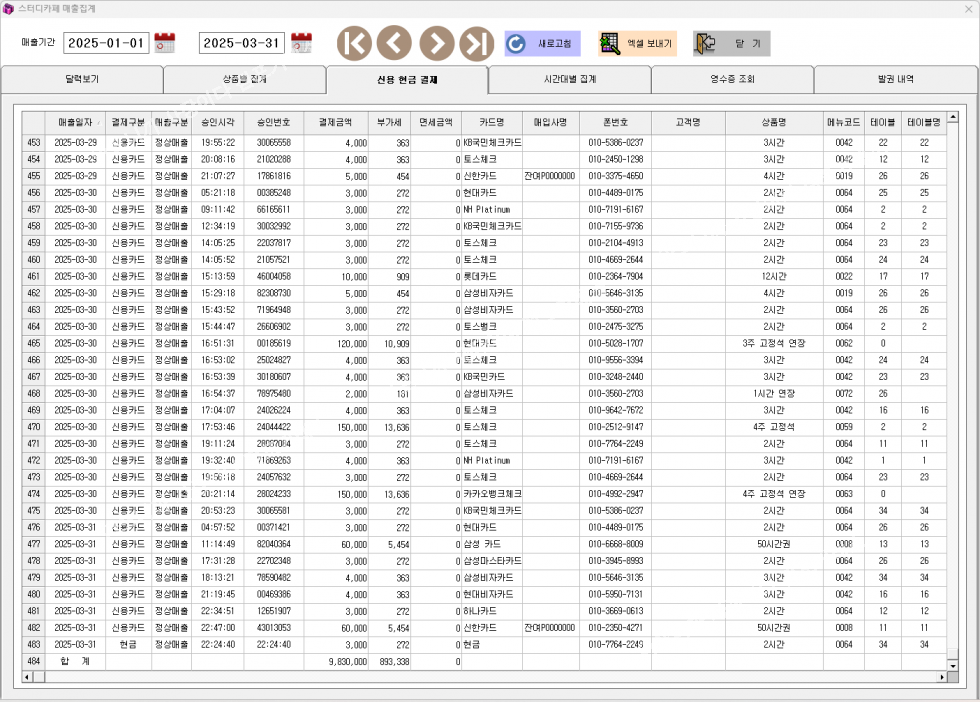Close the 스터디카페 매출집계 window with X
The height and width of the screenshot is (702, 980).
[968, 9]
